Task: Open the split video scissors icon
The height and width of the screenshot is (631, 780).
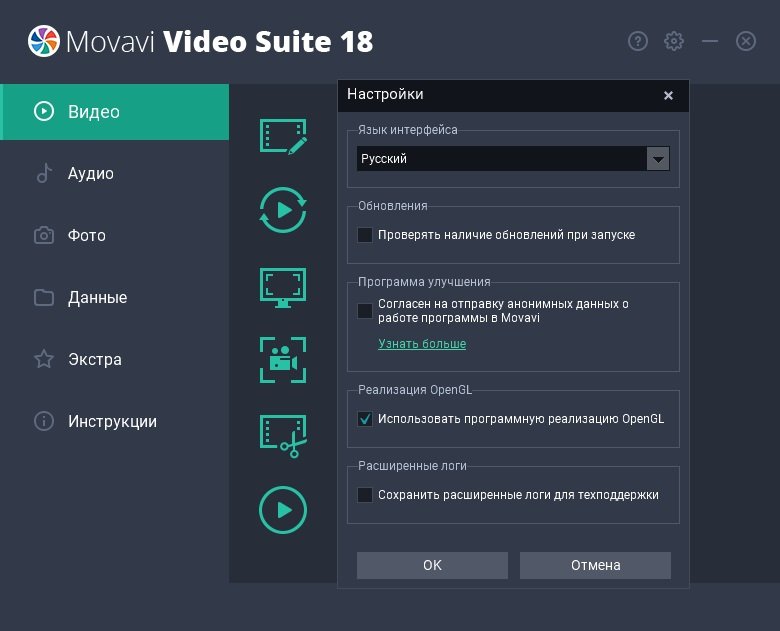Action: click(283, 436)
